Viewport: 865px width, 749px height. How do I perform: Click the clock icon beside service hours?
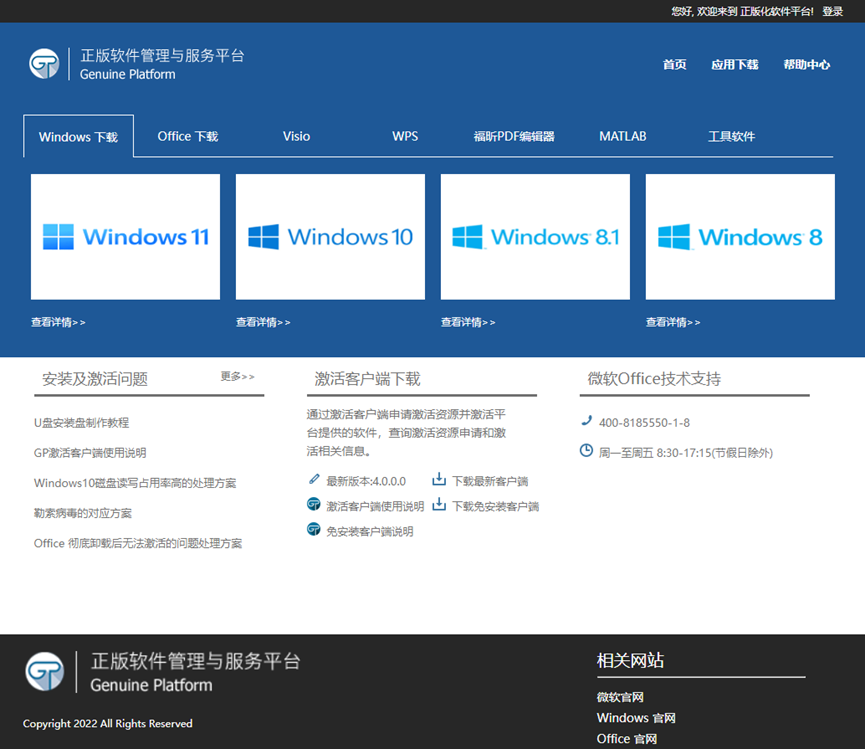tap(586, 451)
